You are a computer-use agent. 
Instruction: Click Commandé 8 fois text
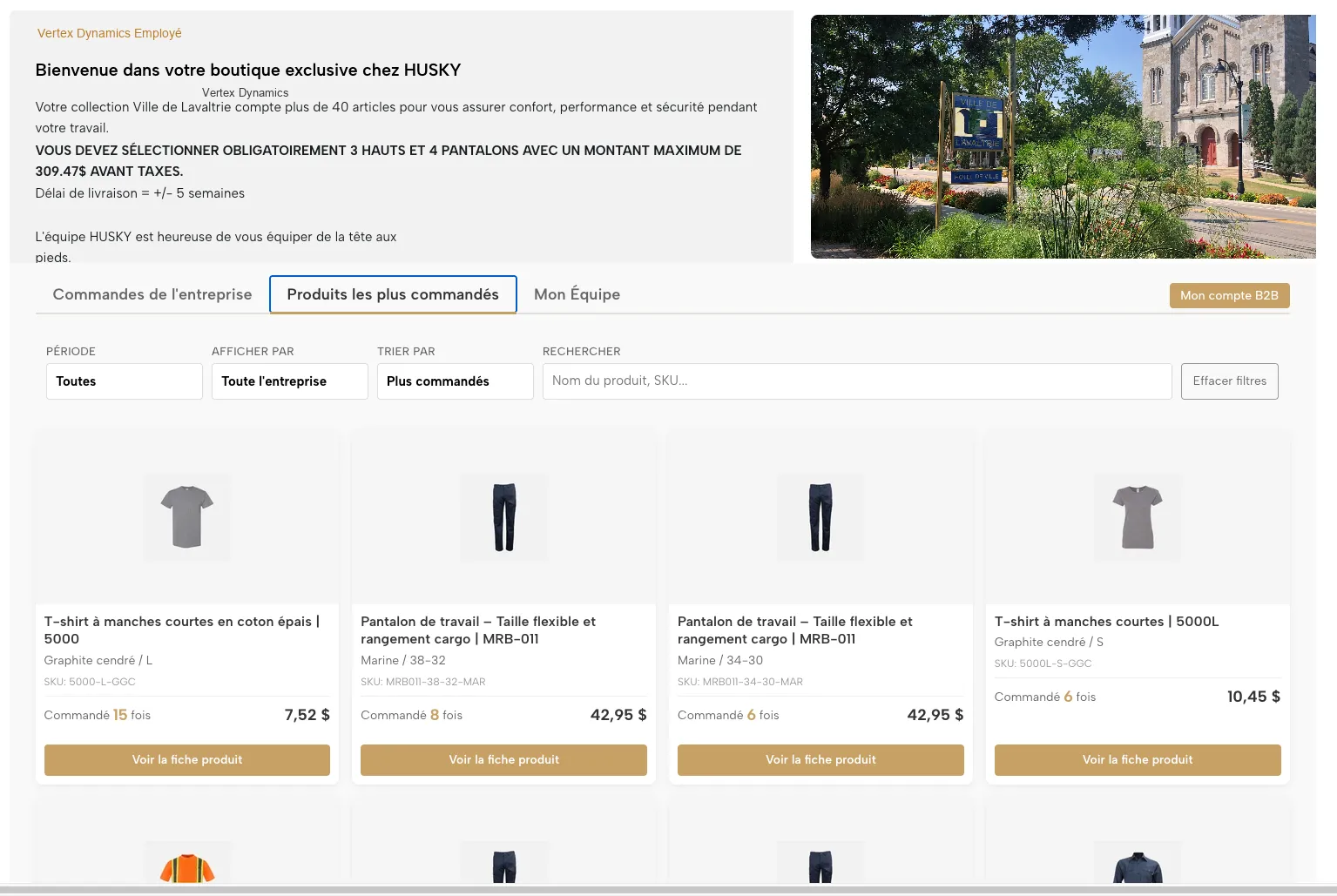[411, 715]
